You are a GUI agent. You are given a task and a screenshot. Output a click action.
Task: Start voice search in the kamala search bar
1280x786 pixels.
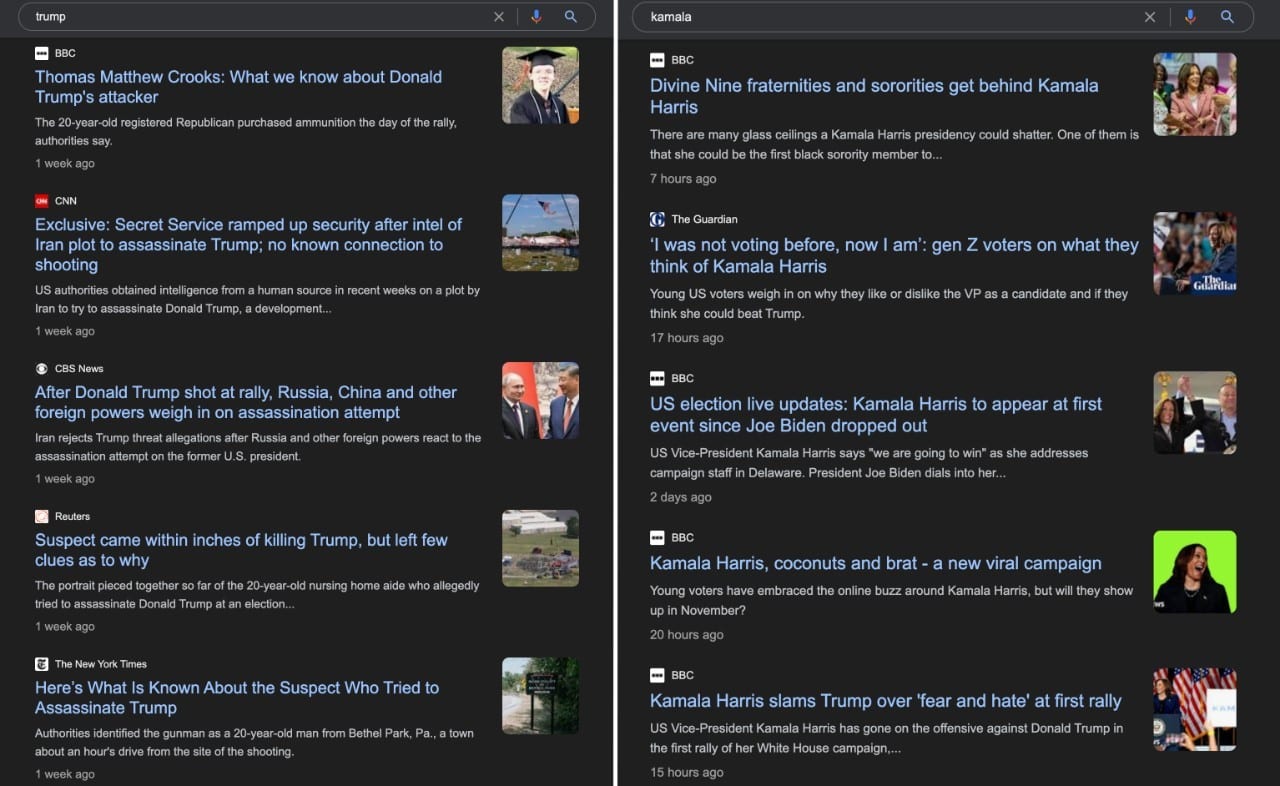[1190, 17]
